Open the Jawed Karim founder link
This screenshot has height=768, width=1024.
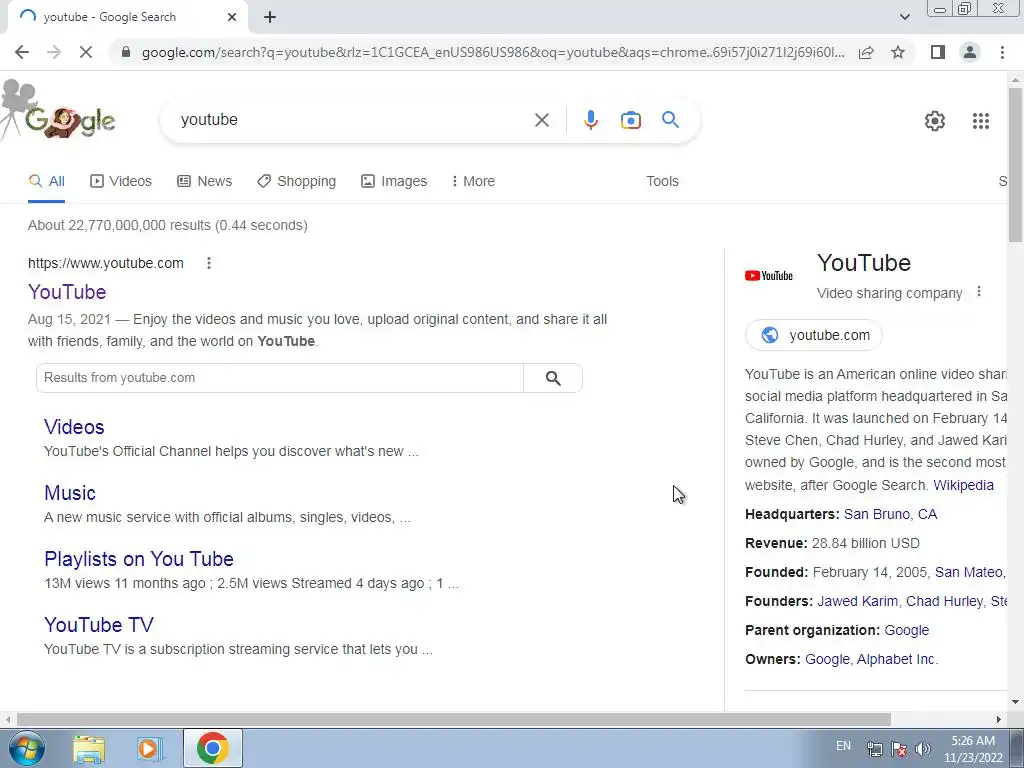(x=857, y=601)
